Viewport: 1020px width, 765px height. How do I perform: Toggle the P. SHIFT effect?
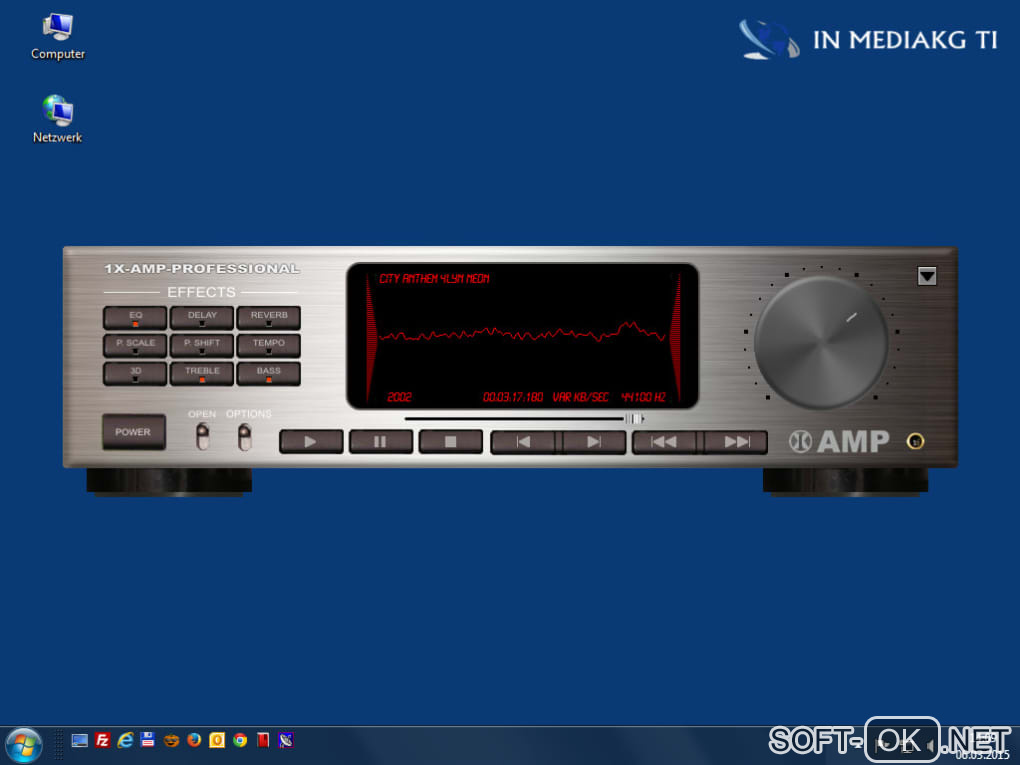[202, 346]
